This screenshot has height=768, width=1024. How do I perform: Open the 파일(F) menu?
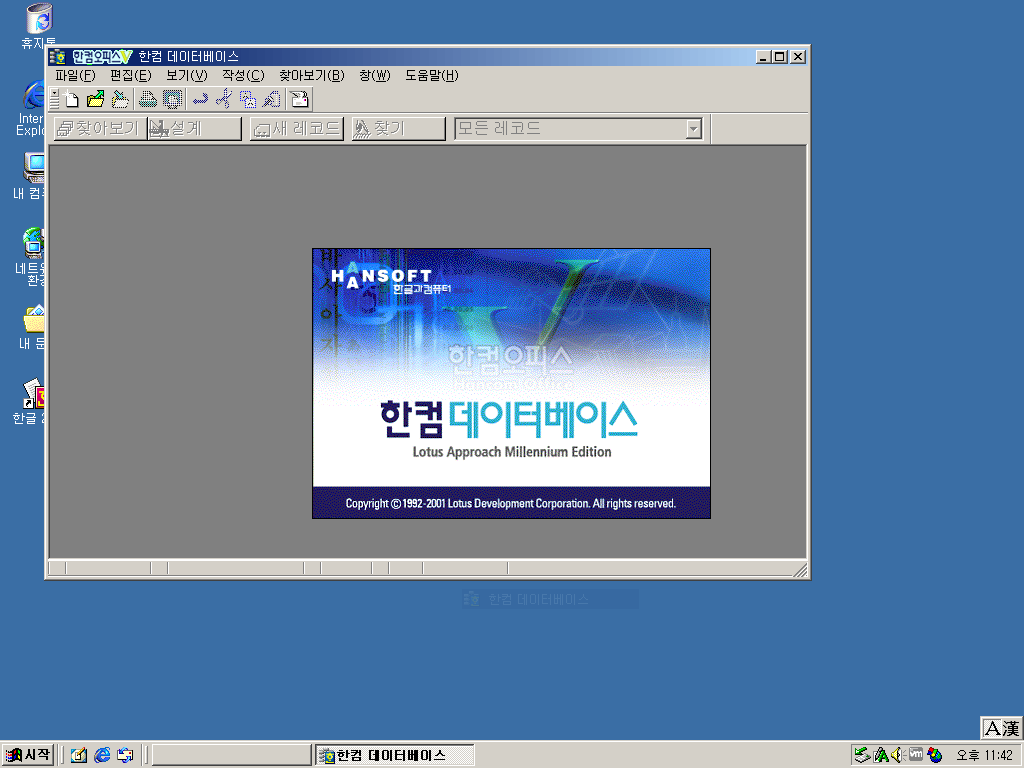(x=75, y=76)
